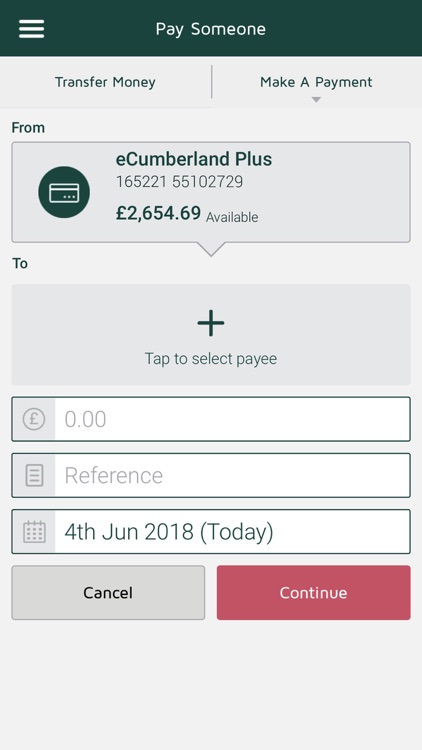Screen dimensions: 422x750
Task: Focus the 0.00 amount field
Action: pyautogui.click(x=211, y=419)
